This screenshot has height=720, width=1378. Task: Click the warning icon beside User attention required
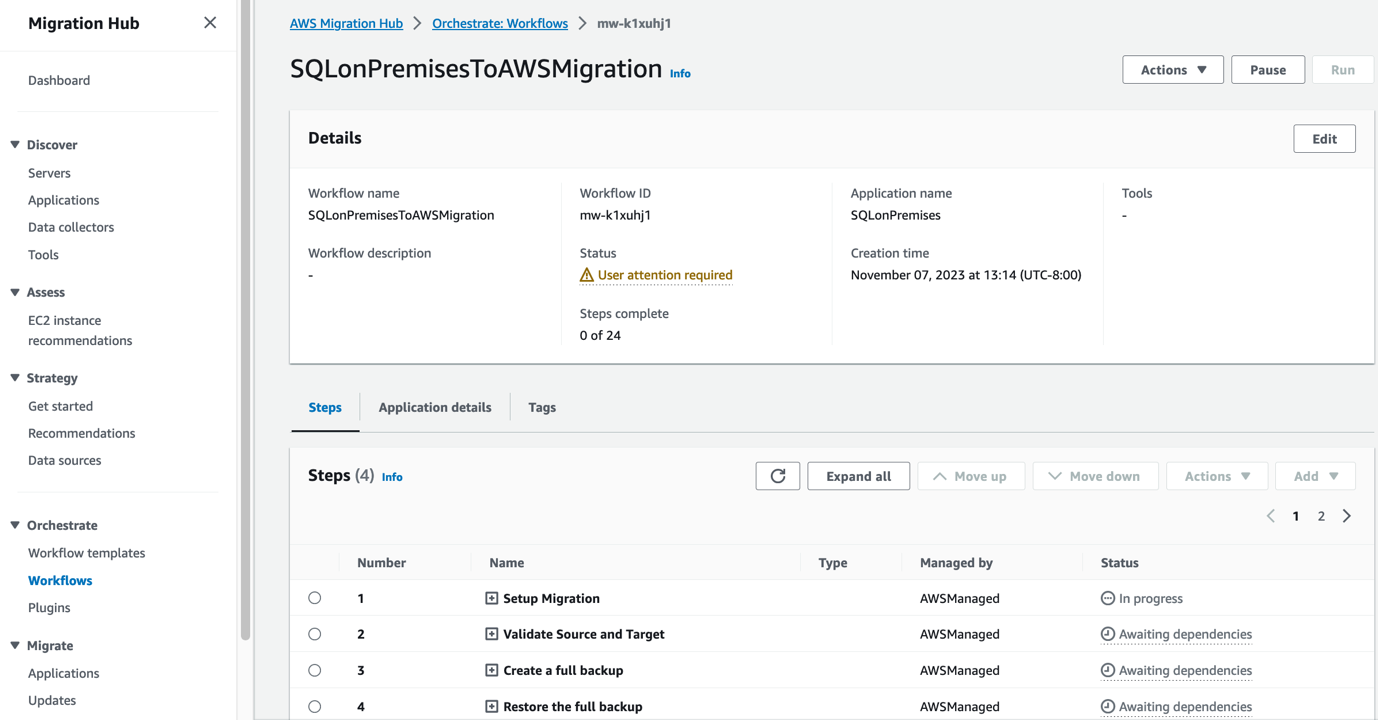pyautogui.click(x=587, y=275)
